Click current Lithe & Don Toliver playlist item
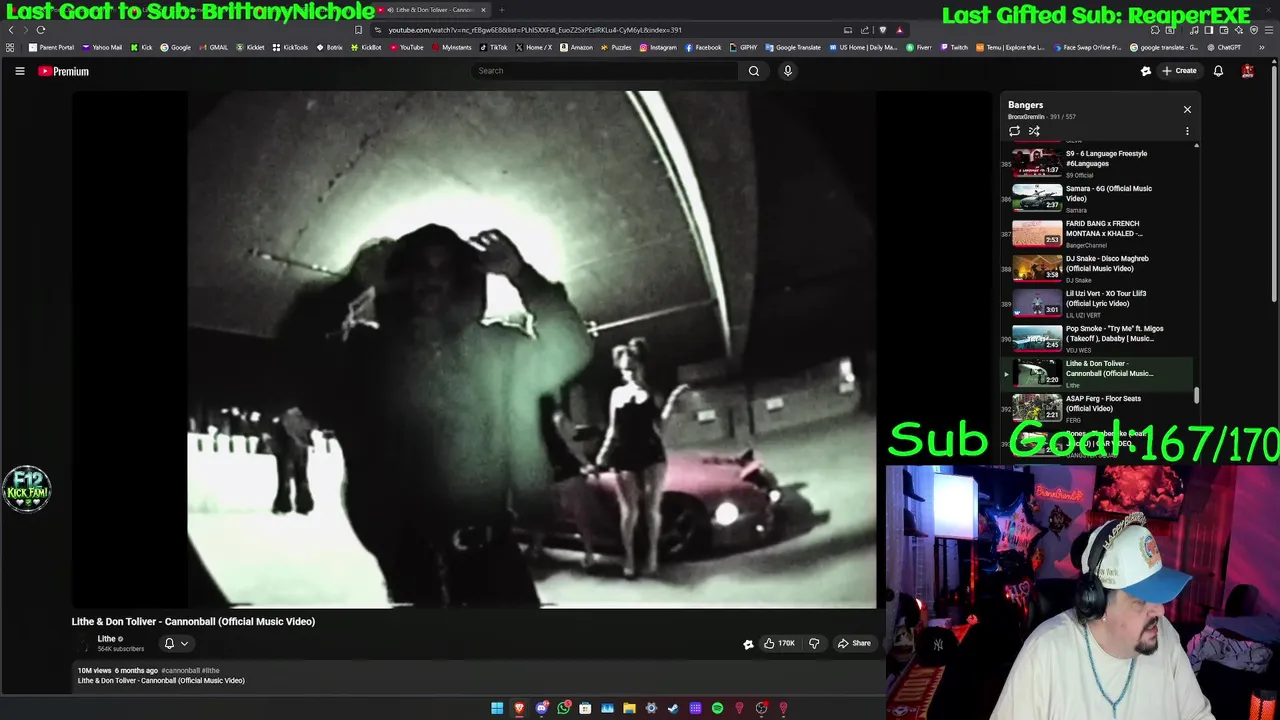Viewport: 1280px width, 720px height. (1098, 373)
